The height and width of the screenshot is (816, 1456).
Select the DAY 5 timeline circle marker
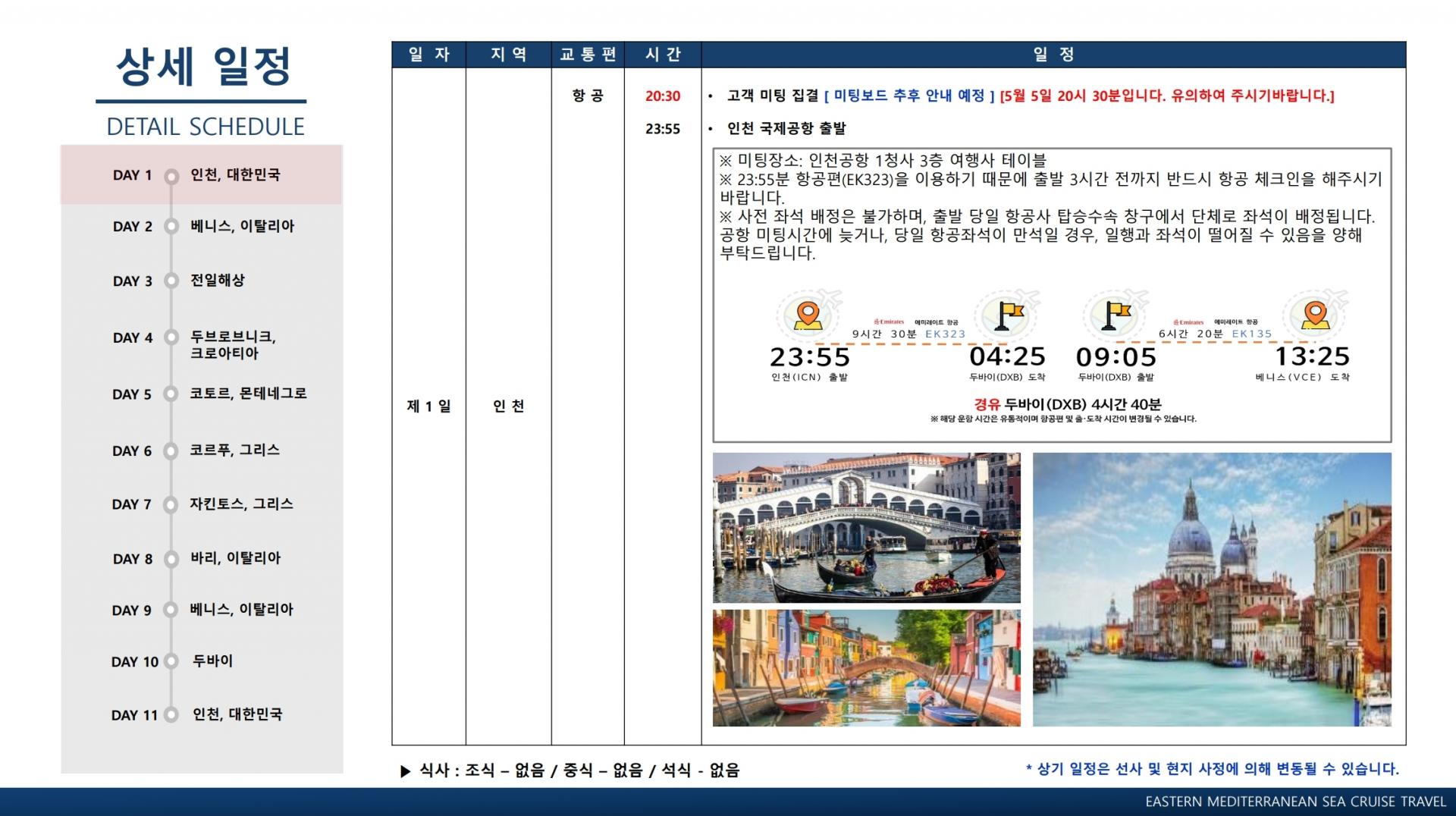171,394
